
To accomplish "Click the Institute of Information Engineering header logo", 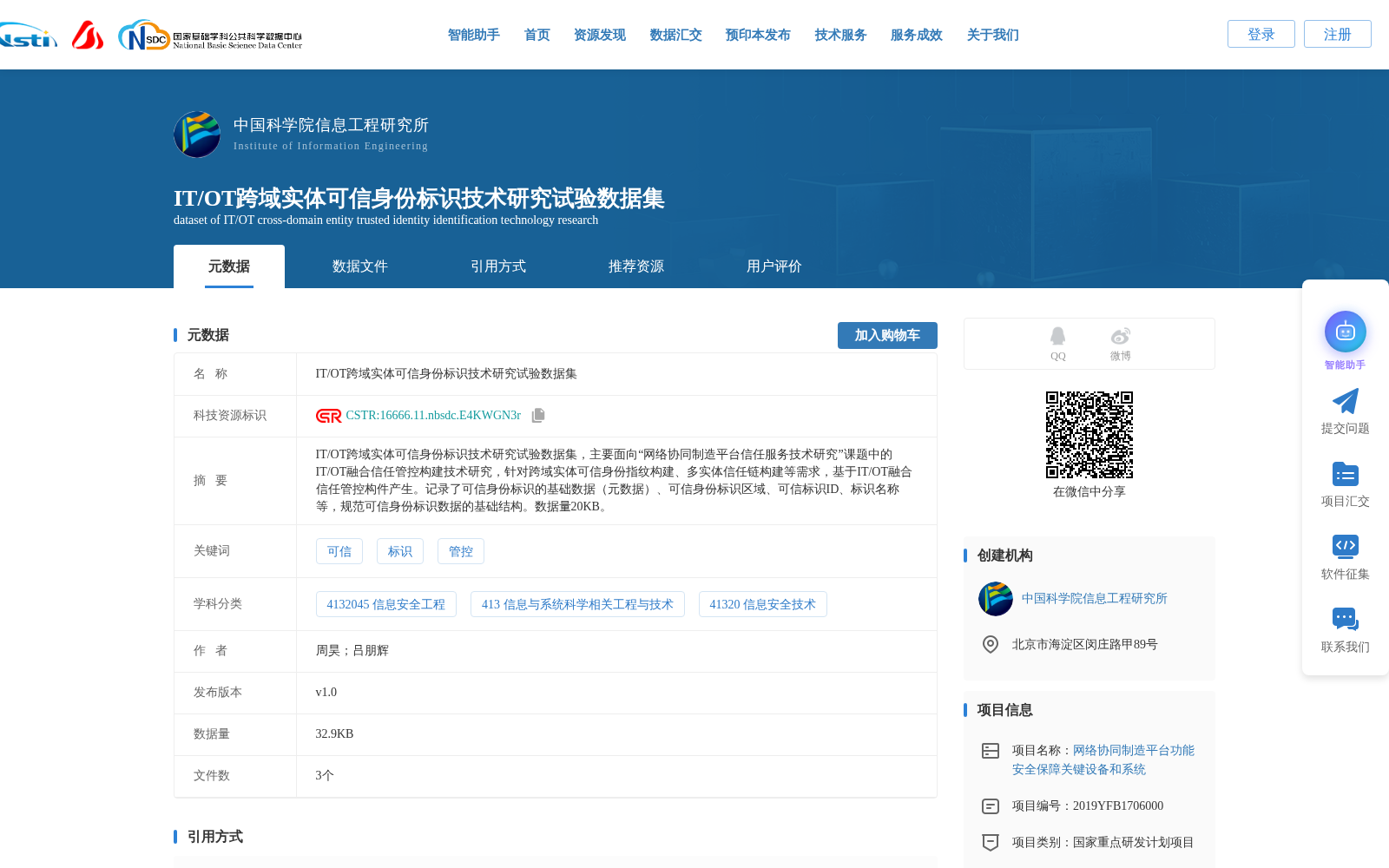I will (197, 135).
